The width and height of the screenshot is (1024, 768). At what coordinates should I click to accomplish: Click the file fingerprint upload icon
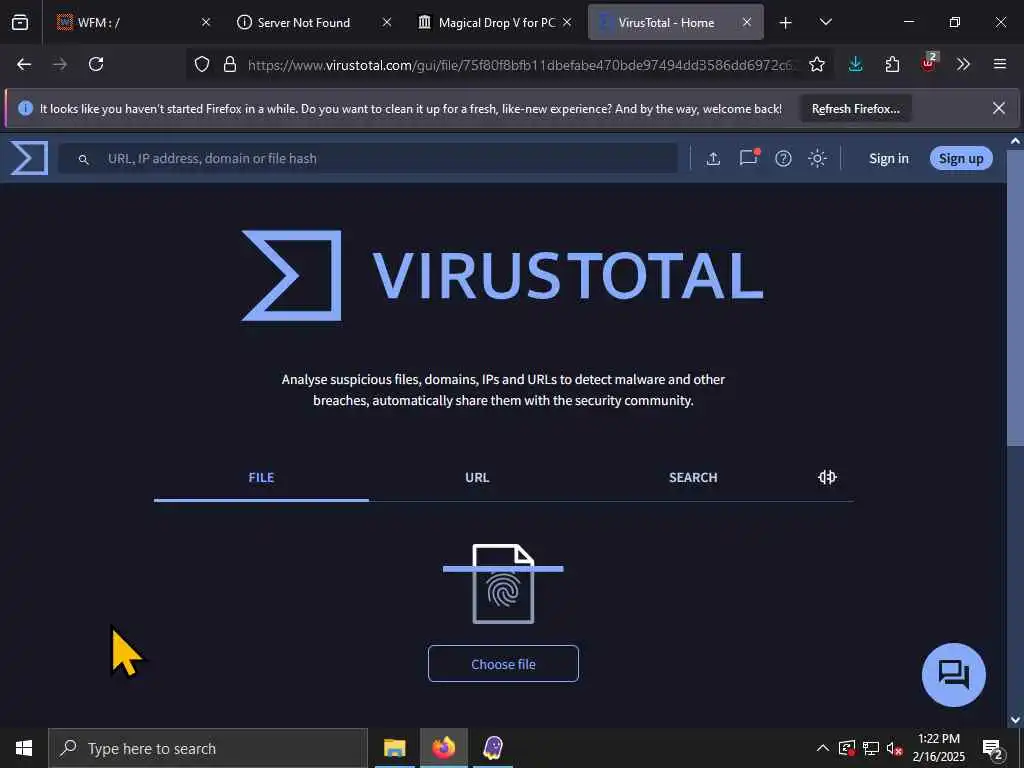click(503, 583)
